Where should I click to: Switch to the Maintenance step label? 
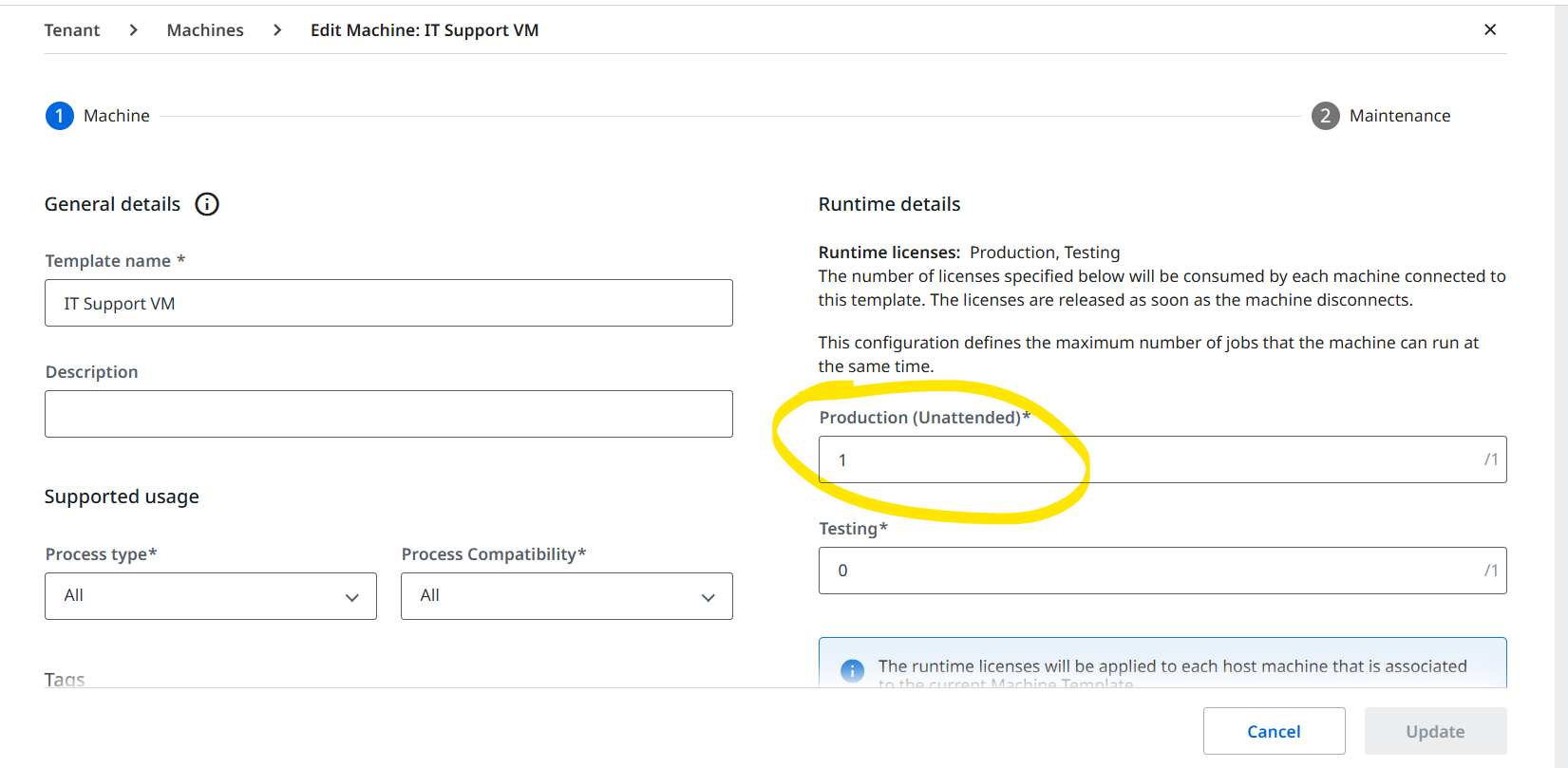pos(1399,116)
